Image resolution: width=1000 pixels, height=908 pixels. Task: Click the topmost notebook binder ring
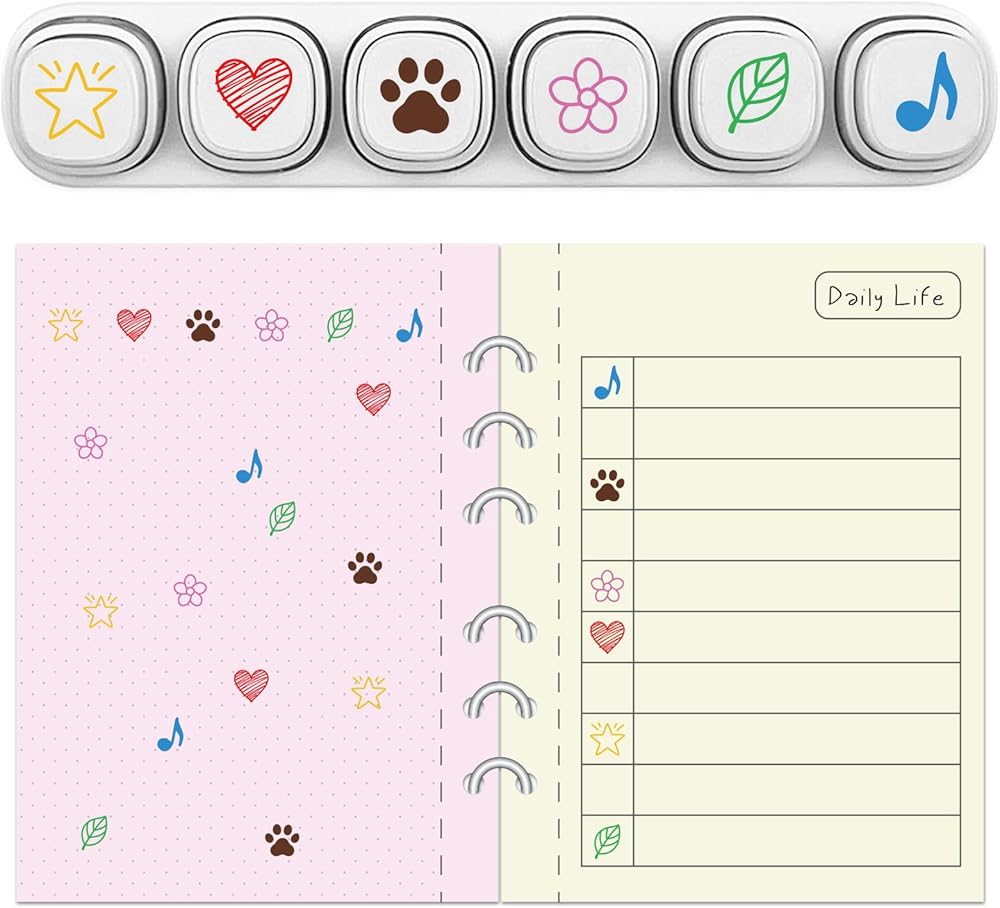point(500,355)
